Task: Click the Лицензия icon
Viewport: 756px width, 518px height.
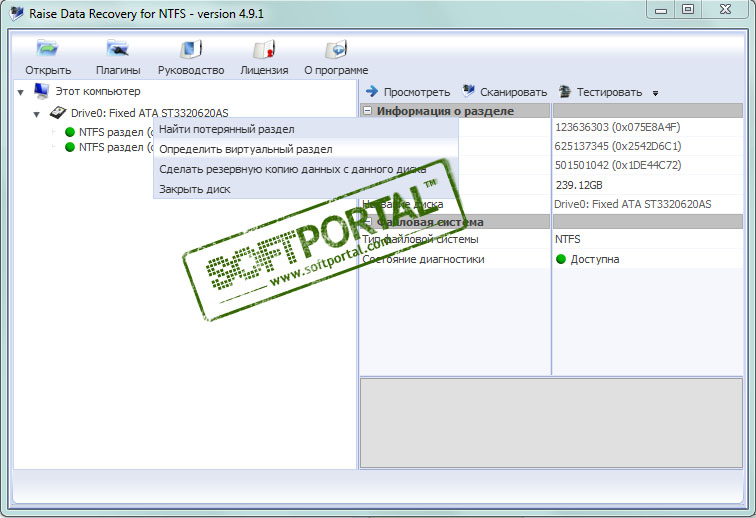Action: coord(264,49)
